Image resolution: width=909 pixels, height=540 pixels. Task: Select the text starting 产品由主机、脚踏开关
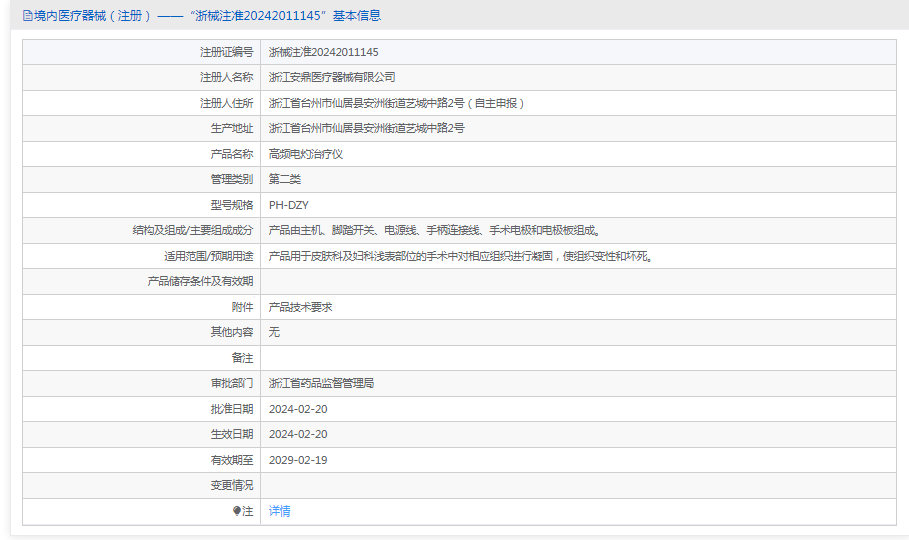(x=435, y=230)
